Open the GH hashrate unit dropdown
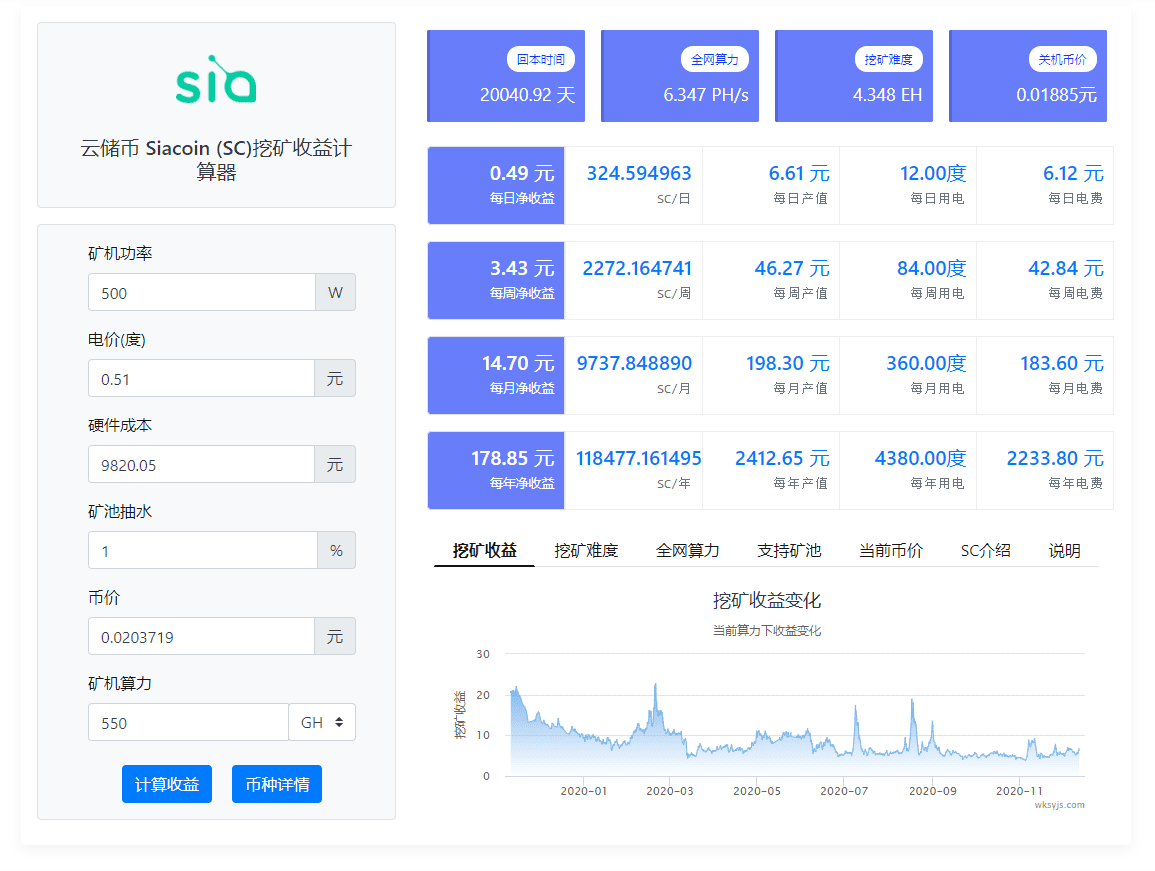Screen dimensions: 1155x871 (322, 722)
